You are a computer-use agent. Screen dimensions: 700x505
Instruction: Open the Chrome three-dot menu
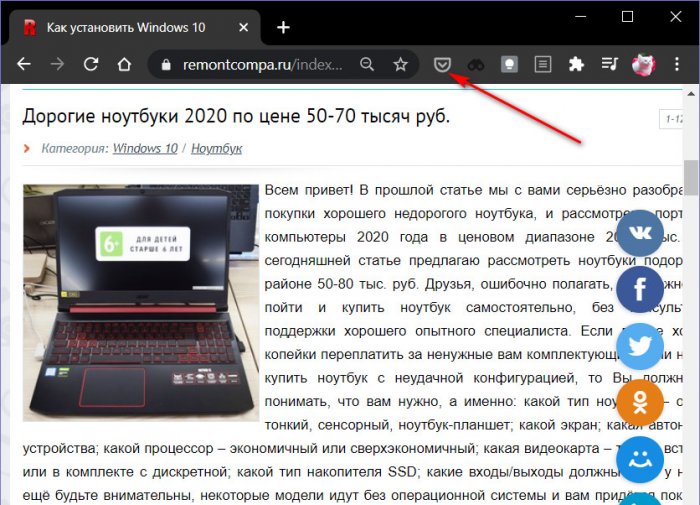coord(677,64)
